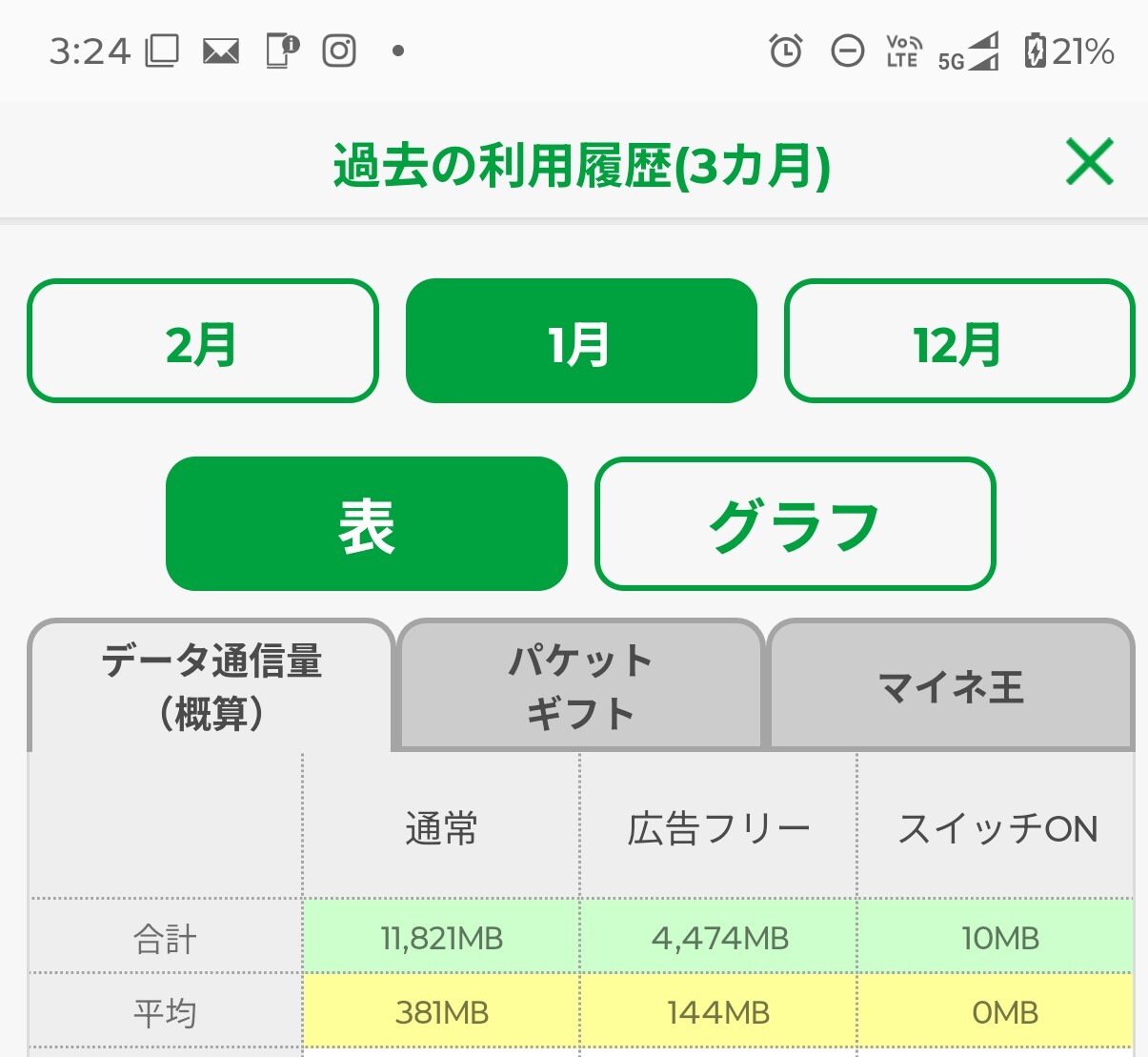Tap the Instagram notification icon in status bar

[x=339, y=51]
